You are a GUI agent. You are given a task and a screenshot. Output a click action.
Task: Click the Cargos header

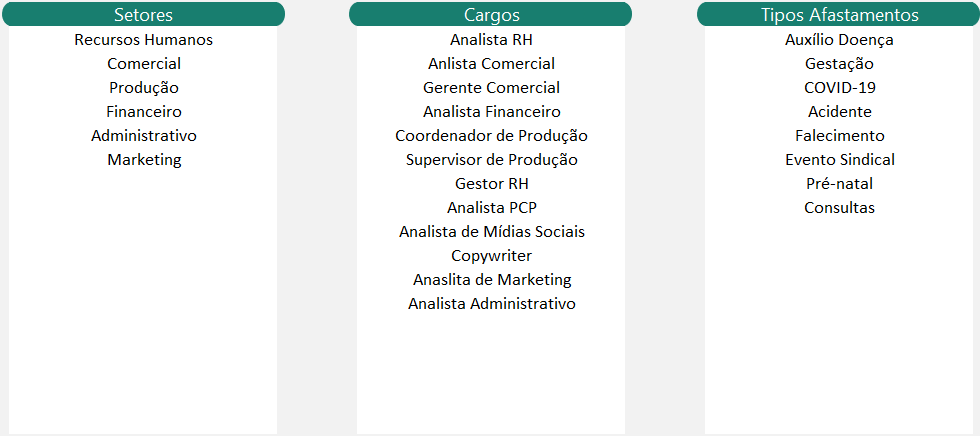coord(491,15)
